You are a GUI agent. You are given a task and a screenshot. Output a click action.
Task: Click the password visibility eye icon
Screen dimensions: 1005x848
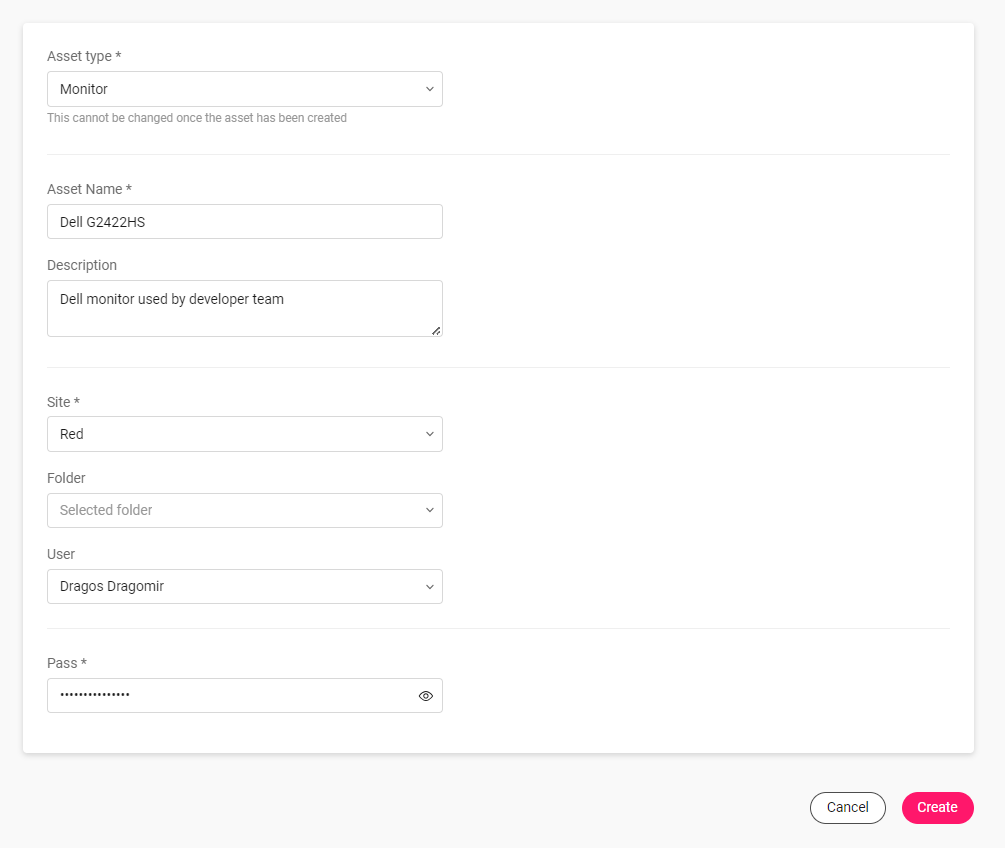[425, 695]
